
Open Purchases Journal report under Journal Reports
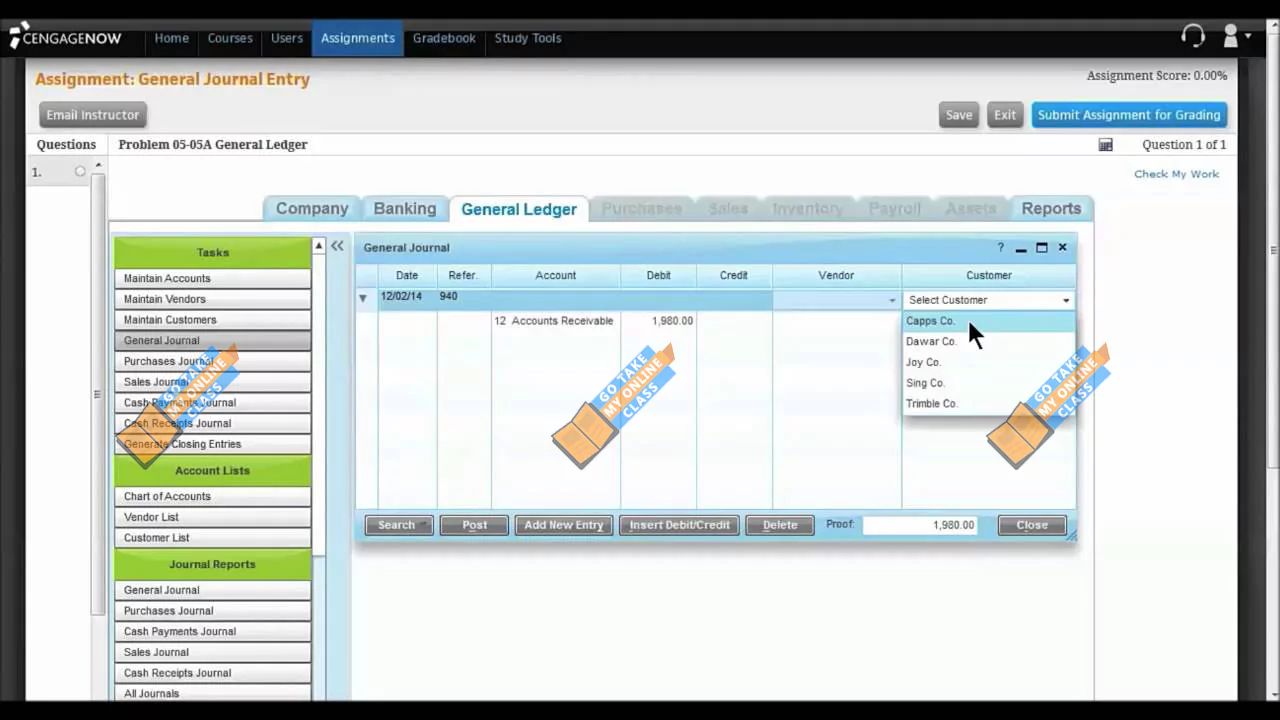click(213, 611)
